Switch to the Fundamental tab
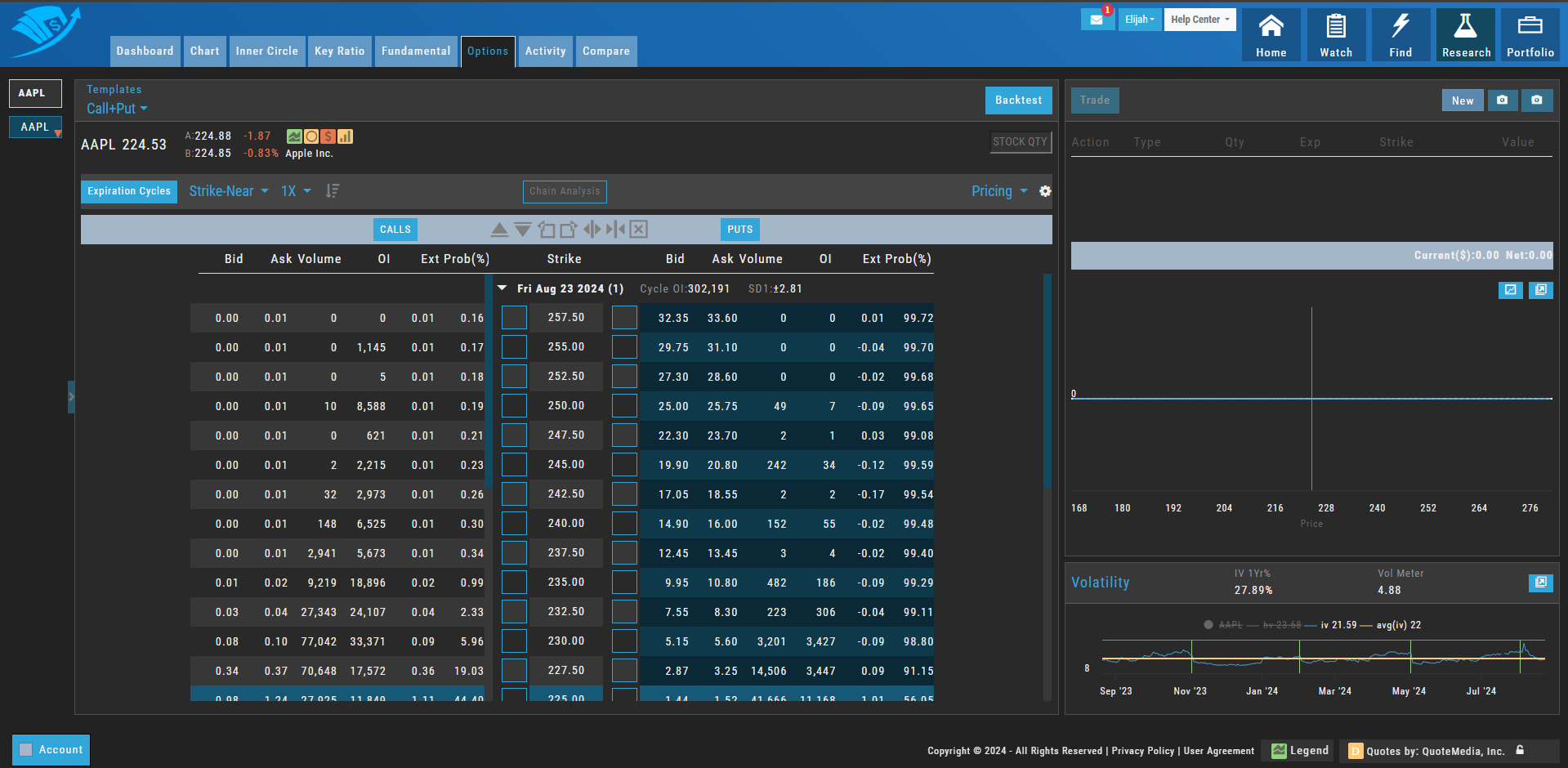 [x=416, y=51]
